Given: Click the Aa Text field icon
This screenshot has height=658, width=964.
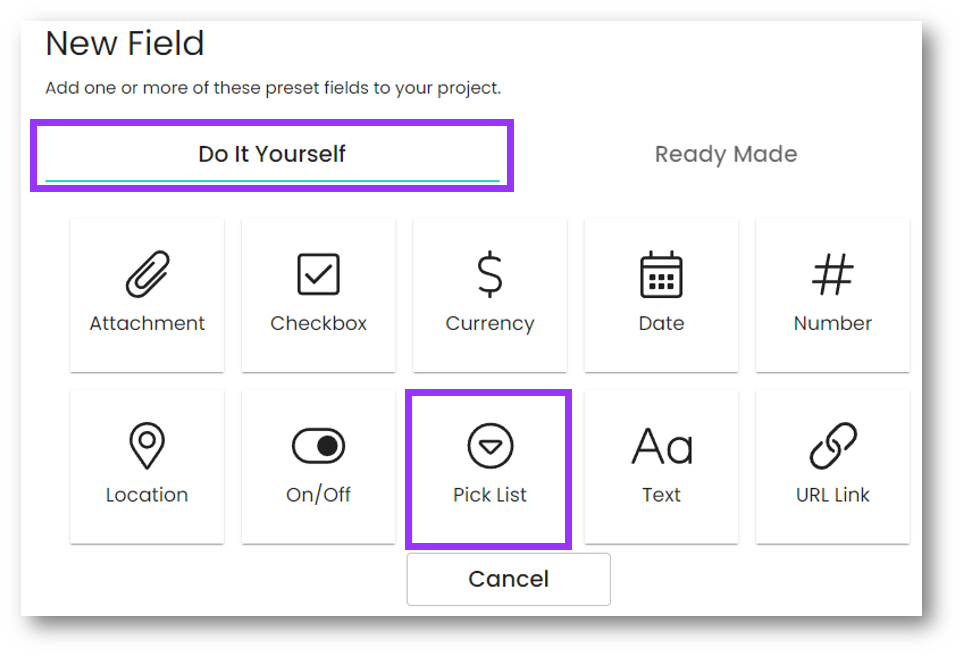Looking at the screenshot, I should point(662,447).
